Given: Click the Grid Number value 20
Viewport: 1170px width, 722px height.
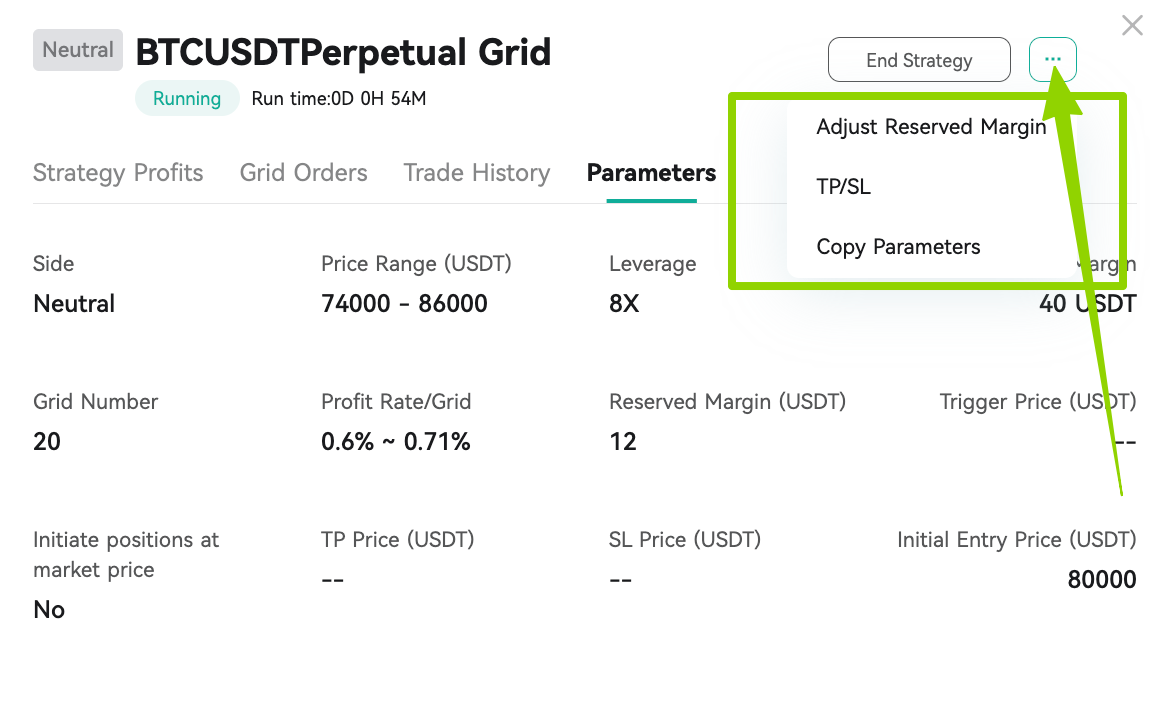Looking at the screenshot, I should 47,442.
